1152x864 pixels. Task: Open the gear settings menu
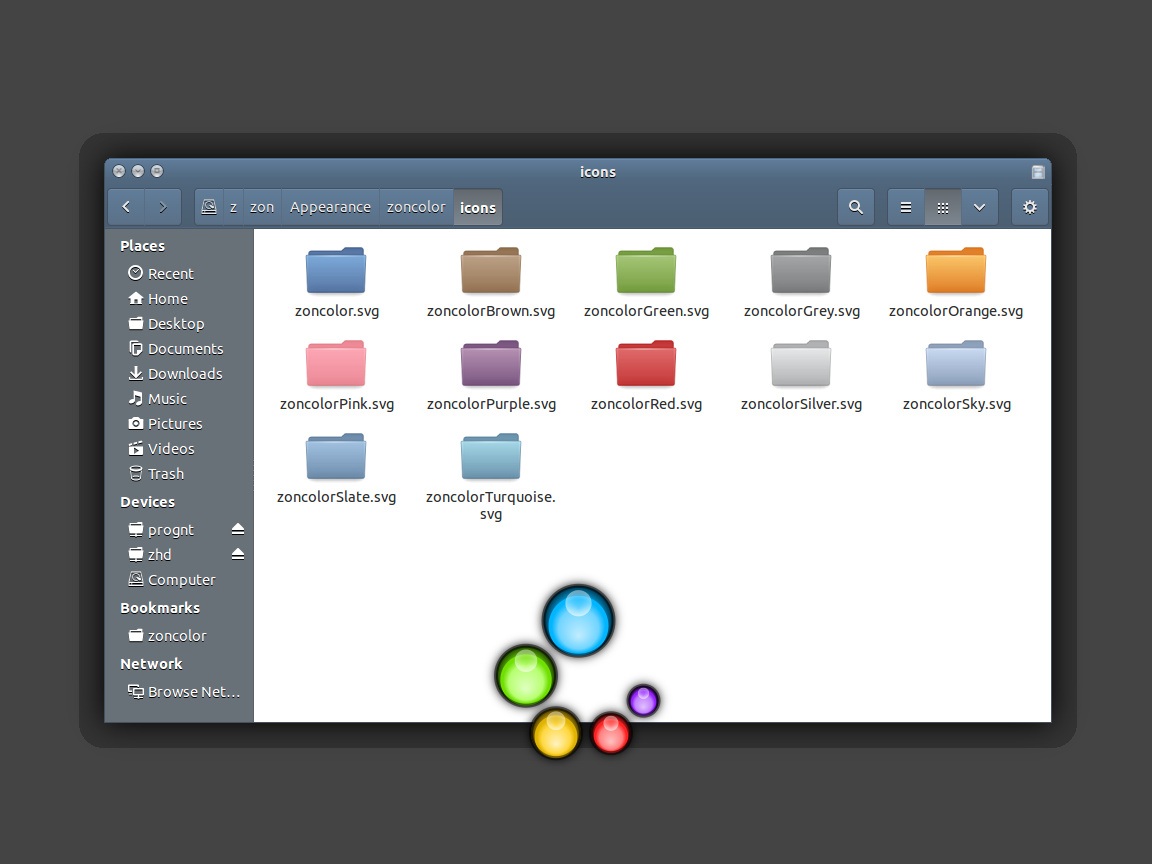pos(1030,207)
